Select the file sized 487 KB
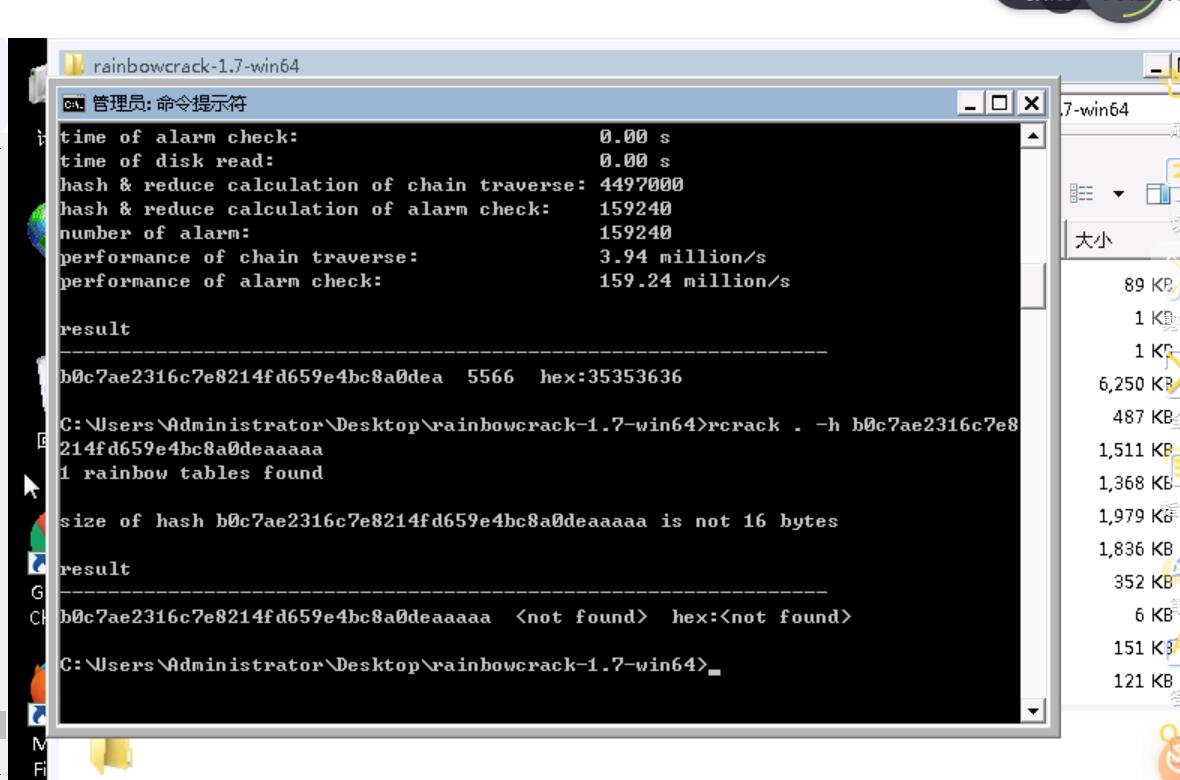Screen dimensions: 1180x780 tap(1142, 417)
